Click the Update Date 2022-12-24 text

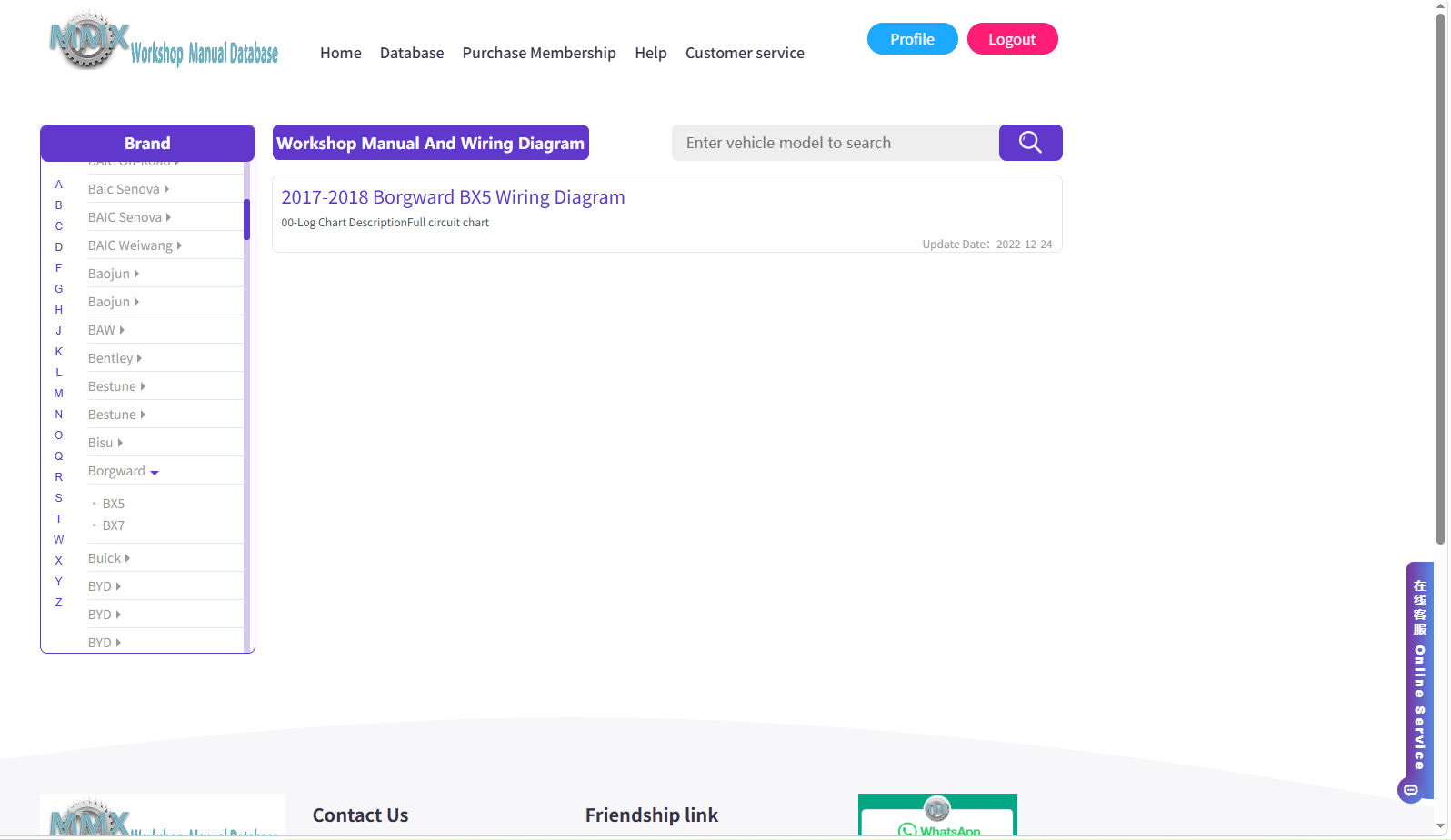[x=987, y=245]
